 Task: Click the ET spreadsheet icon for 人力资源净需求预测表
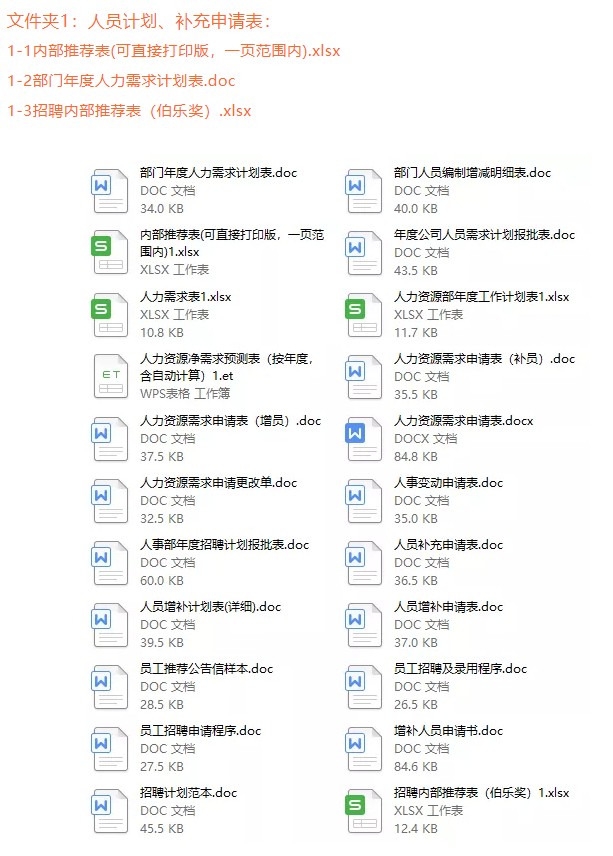pyautogui.click(x=111, y=376)
